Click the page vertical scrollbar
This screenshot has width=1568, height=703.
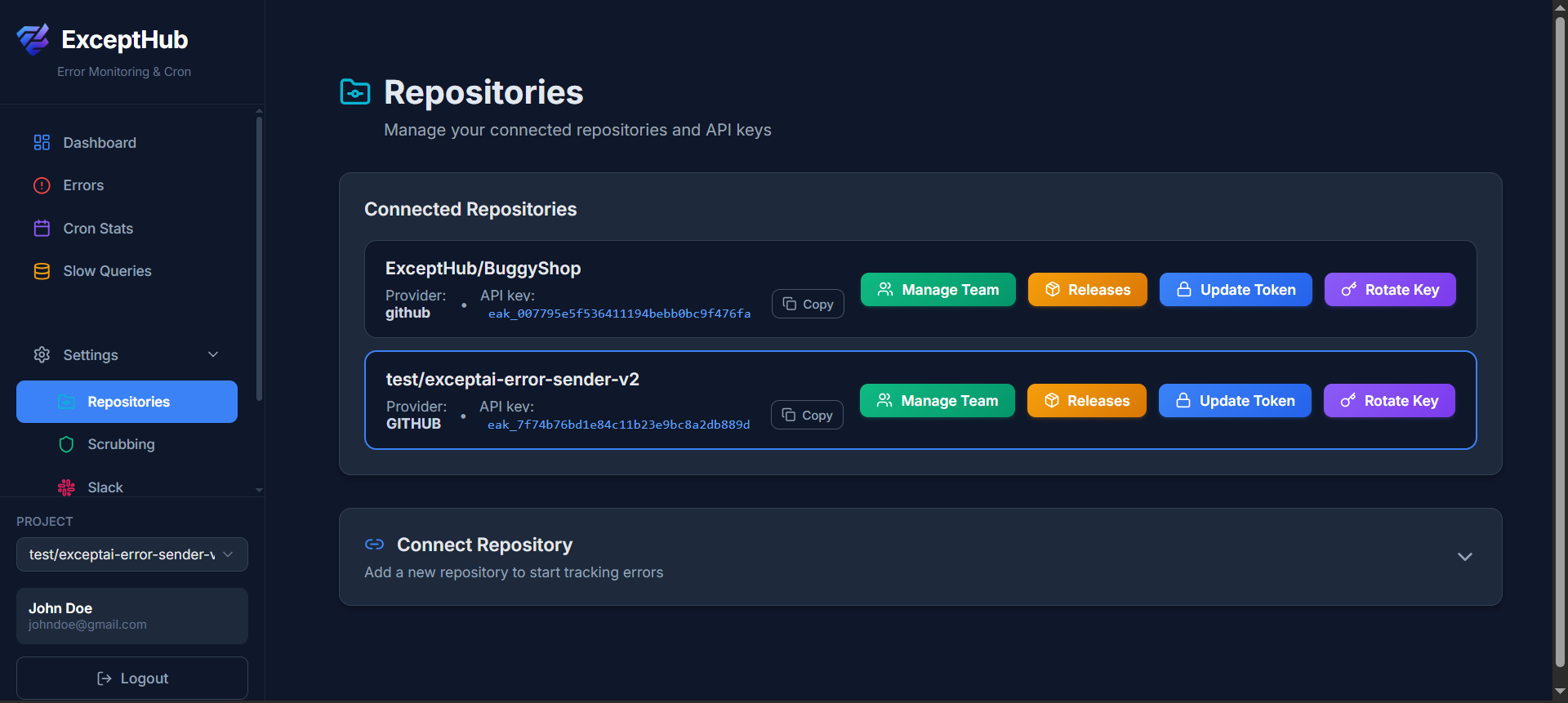click(1560, 343)
